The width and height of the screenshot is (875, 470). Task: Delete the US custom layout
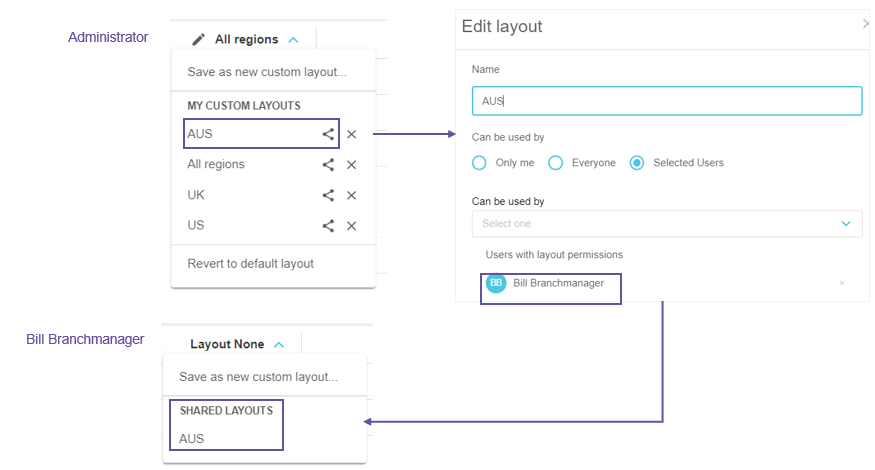(352, 226)
